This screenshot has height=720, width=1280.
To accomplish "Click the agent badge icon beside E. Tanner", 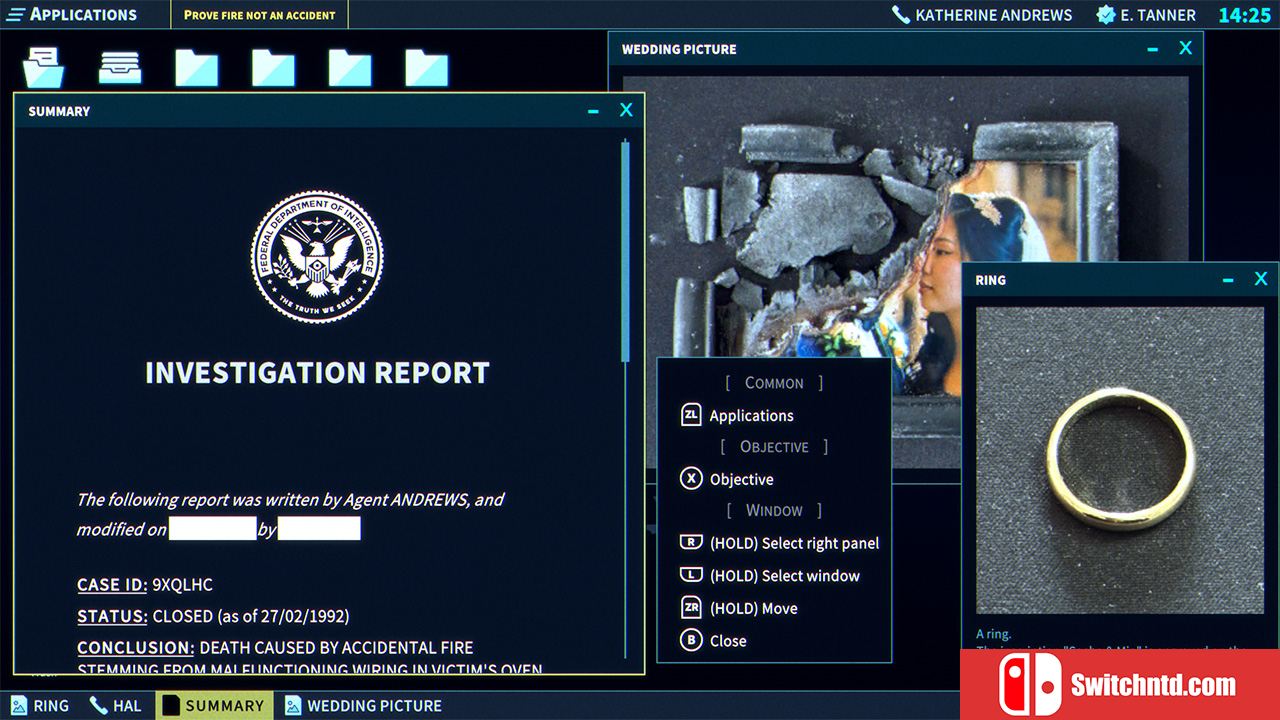I will point(1106,15).
